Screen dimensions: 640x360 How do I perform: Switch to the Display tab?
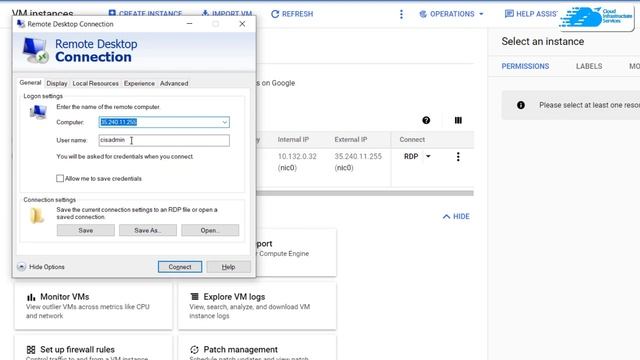[57, 83]
